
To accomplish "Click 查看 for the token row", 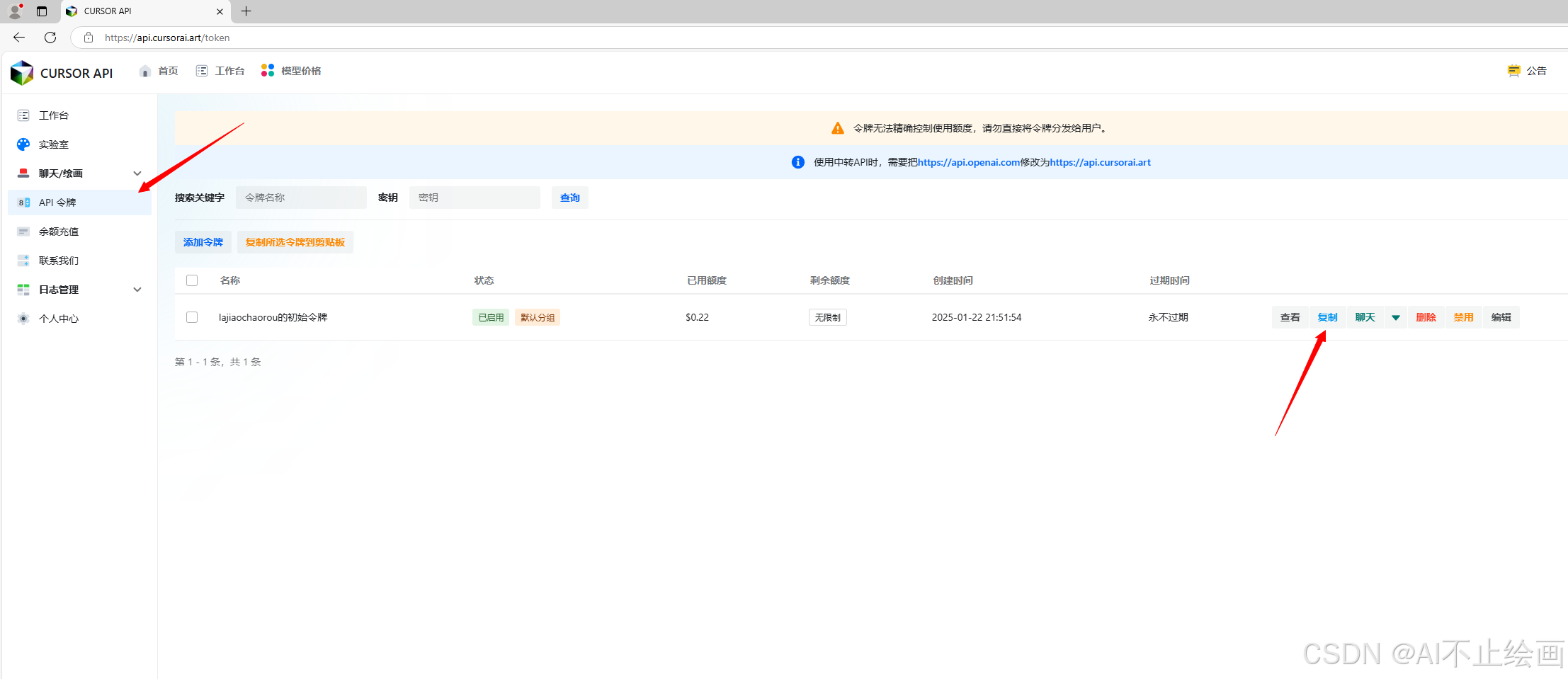I will coord(1290,317).
